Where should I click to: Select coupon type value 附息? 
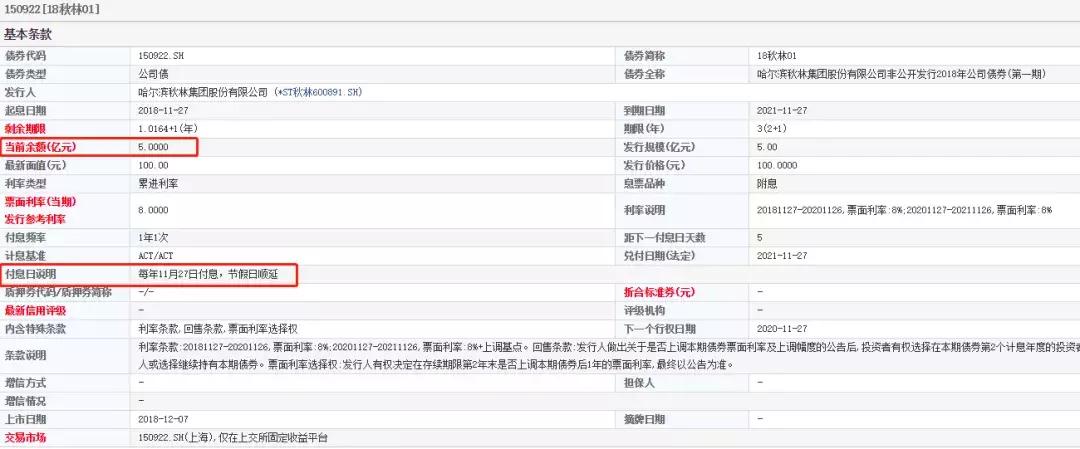click(x=767, y=184)
